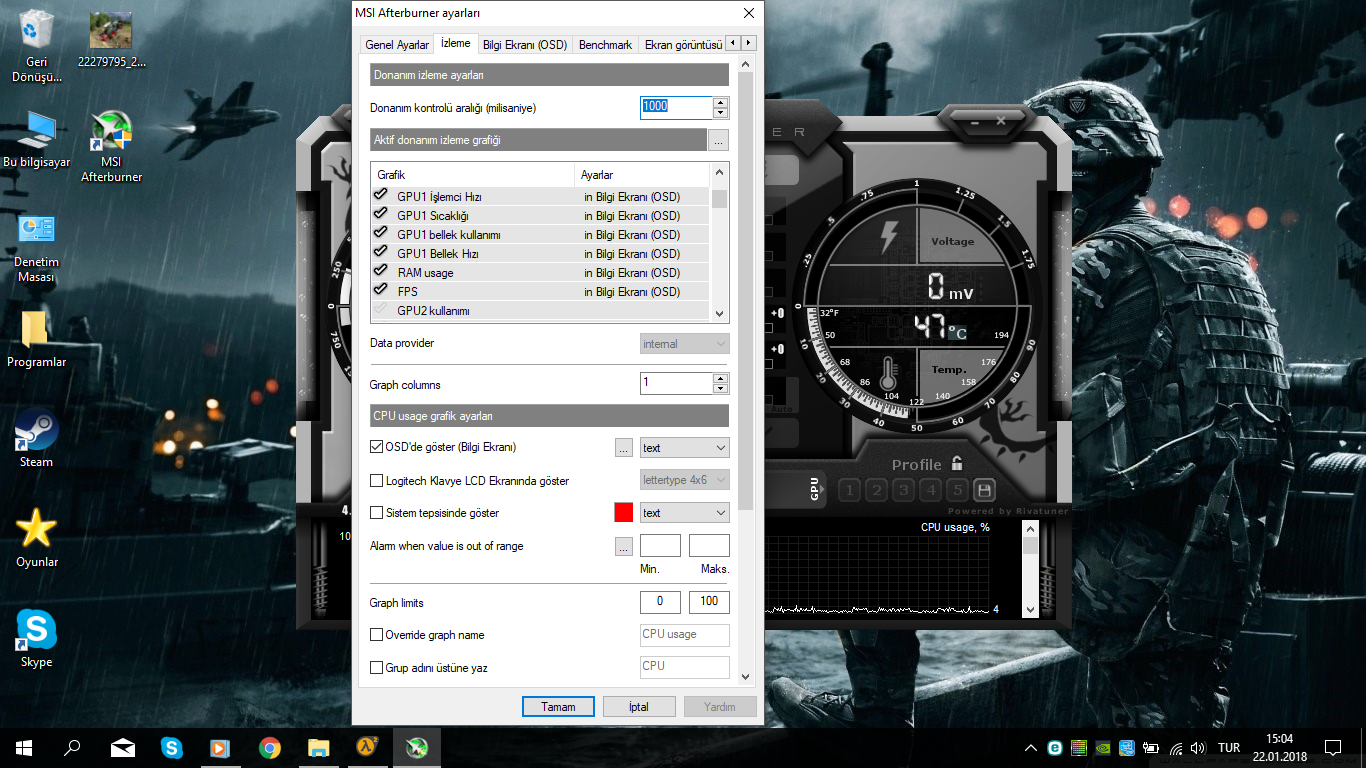
Task: Open the Mail app in taskbar
Action: [x=123, y=747]
